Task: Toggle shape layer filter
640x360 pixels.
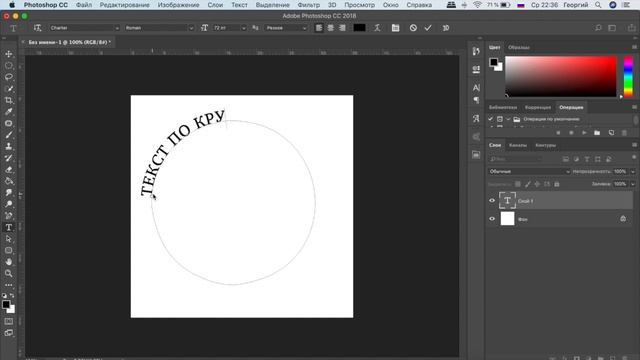Action: [598, 159]
